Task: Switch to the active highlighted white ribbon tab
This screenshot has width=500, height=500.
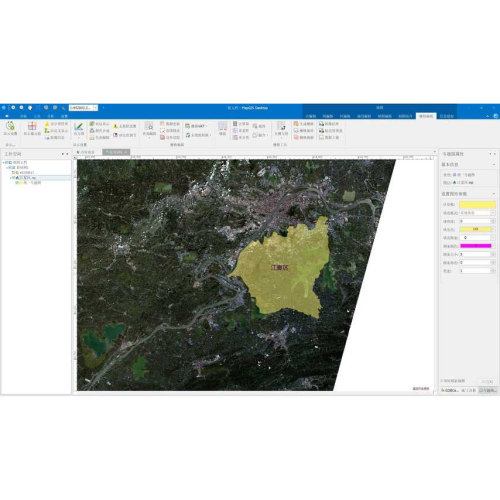Action: [x=426, y=116]
